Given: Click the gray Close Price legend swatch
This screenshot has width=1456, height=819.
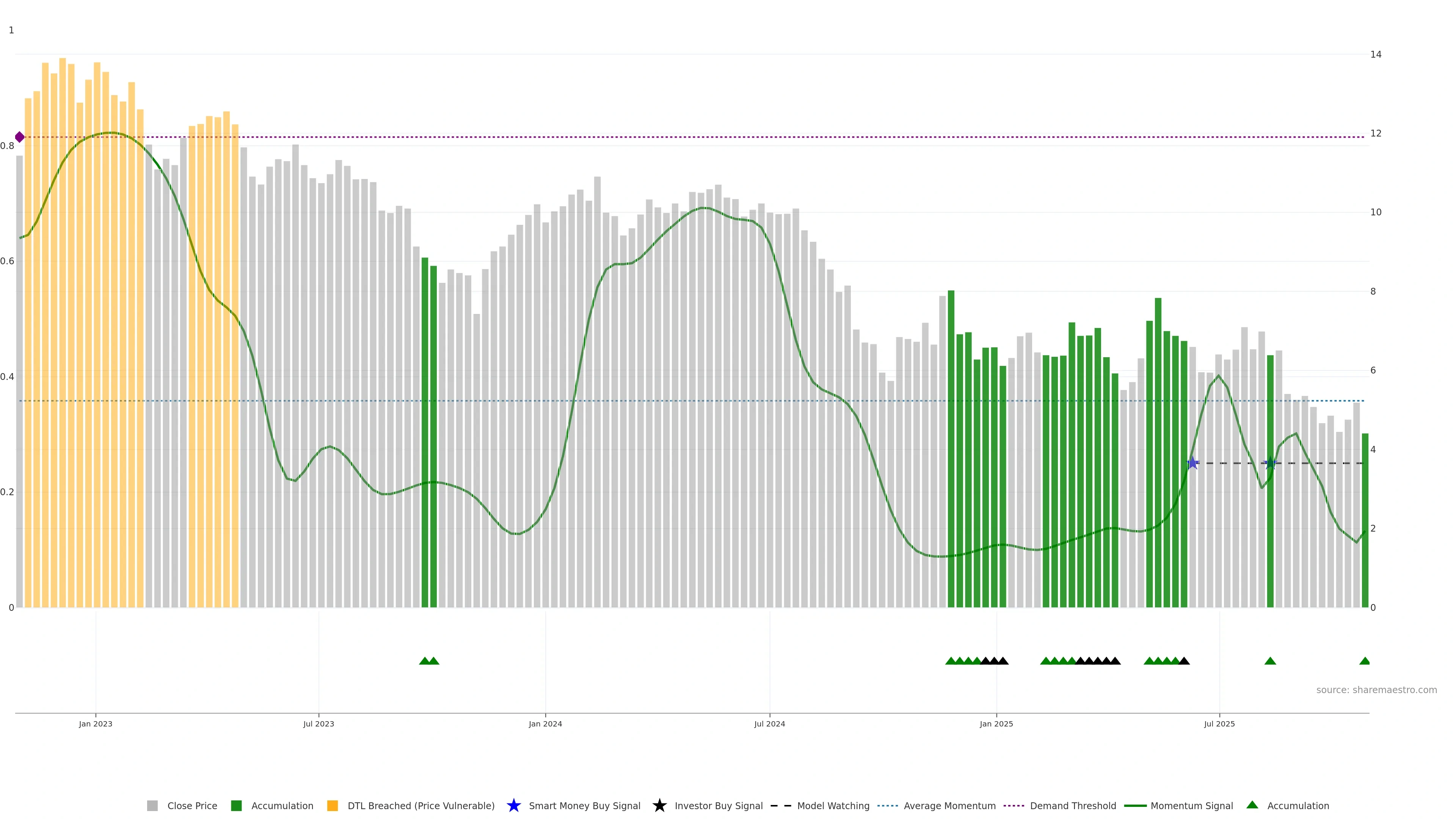Looking at the screenshot, I should pos(152,805).
